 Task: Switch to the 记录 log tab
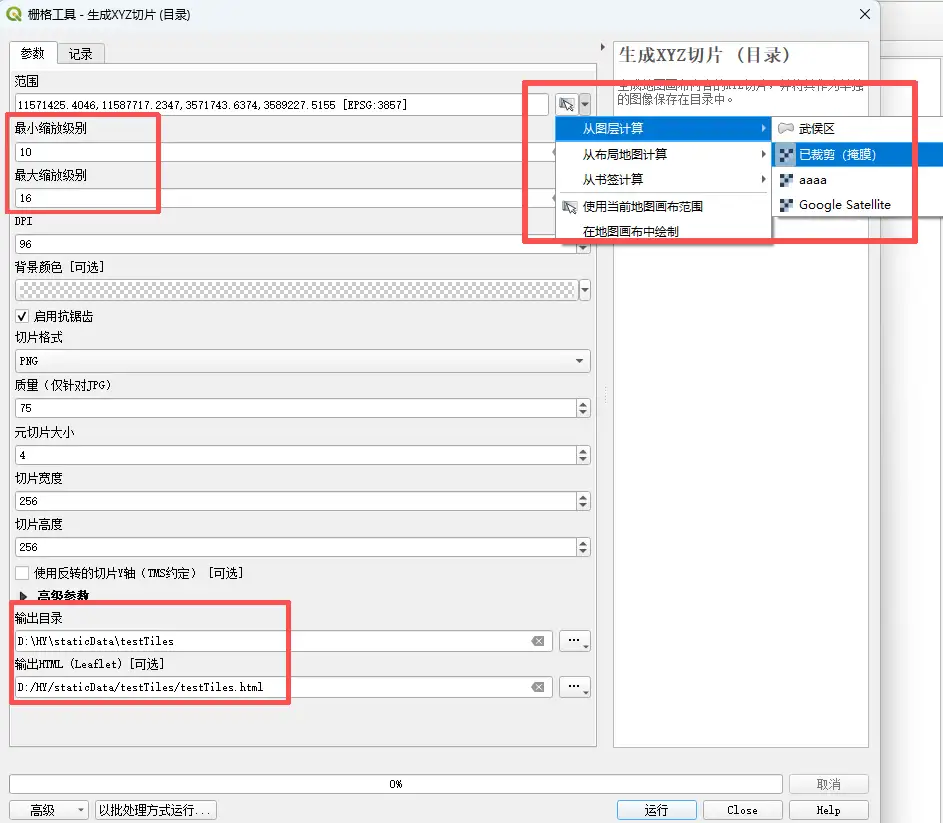coord(81,54)
